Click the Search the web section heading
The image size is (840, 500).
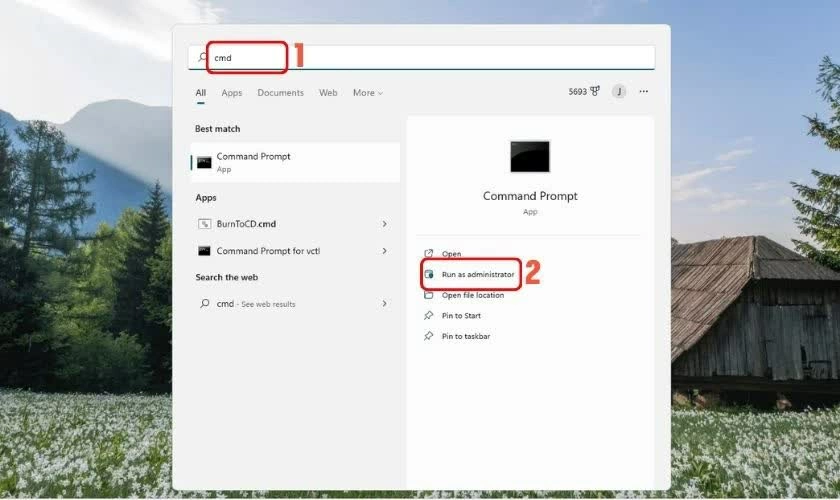point(227,277)
